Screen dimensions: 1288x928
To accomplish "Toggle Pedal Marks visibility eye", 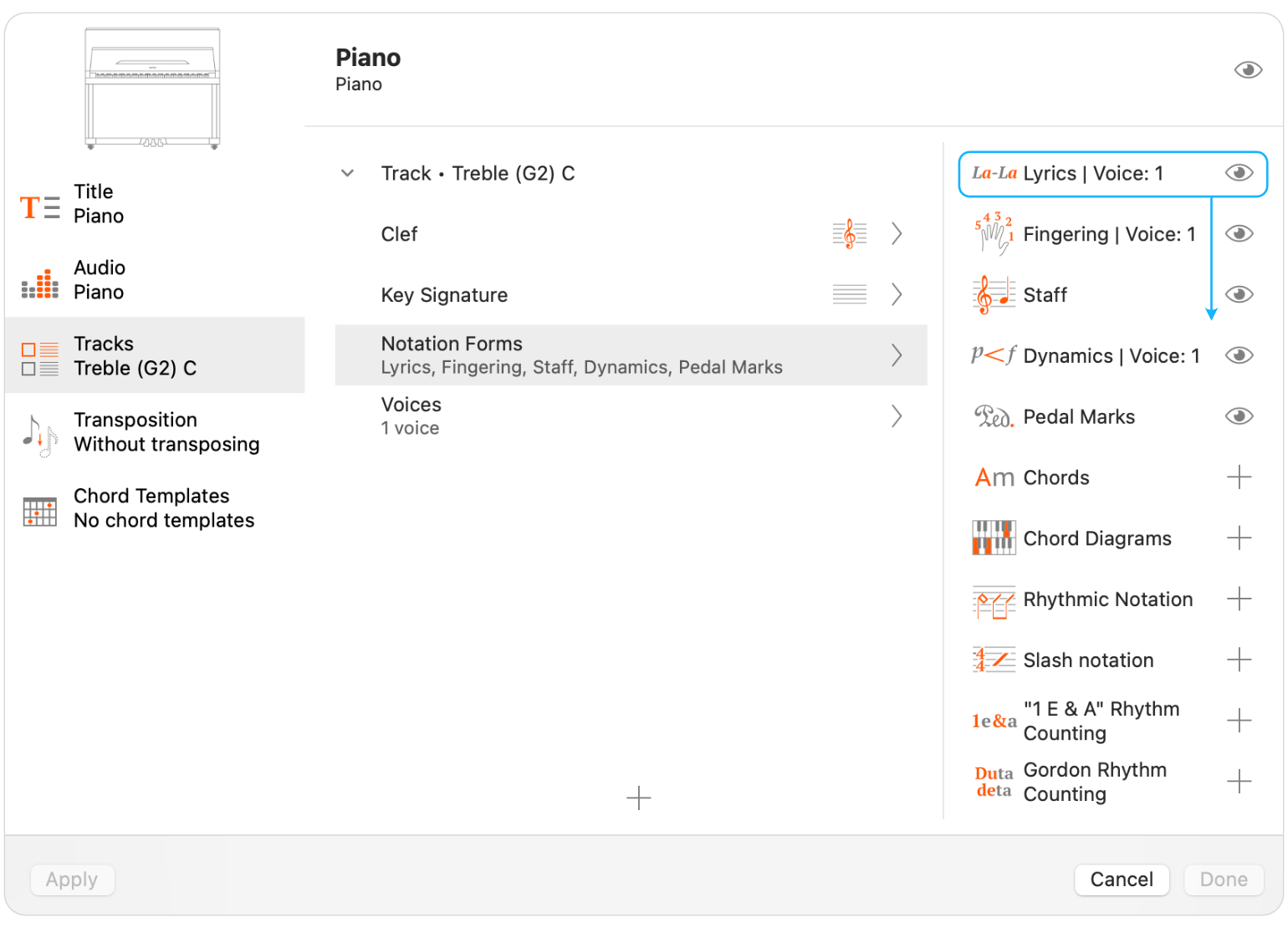I will pyautogui.click(x=1239, y=416).
